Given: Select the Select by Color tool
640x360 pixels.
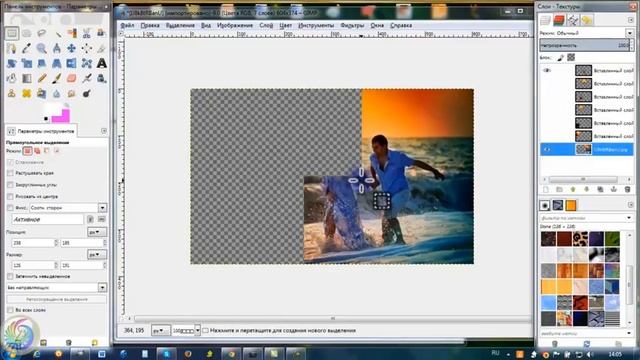Looking at the screenshot, I should pos(72,33).
